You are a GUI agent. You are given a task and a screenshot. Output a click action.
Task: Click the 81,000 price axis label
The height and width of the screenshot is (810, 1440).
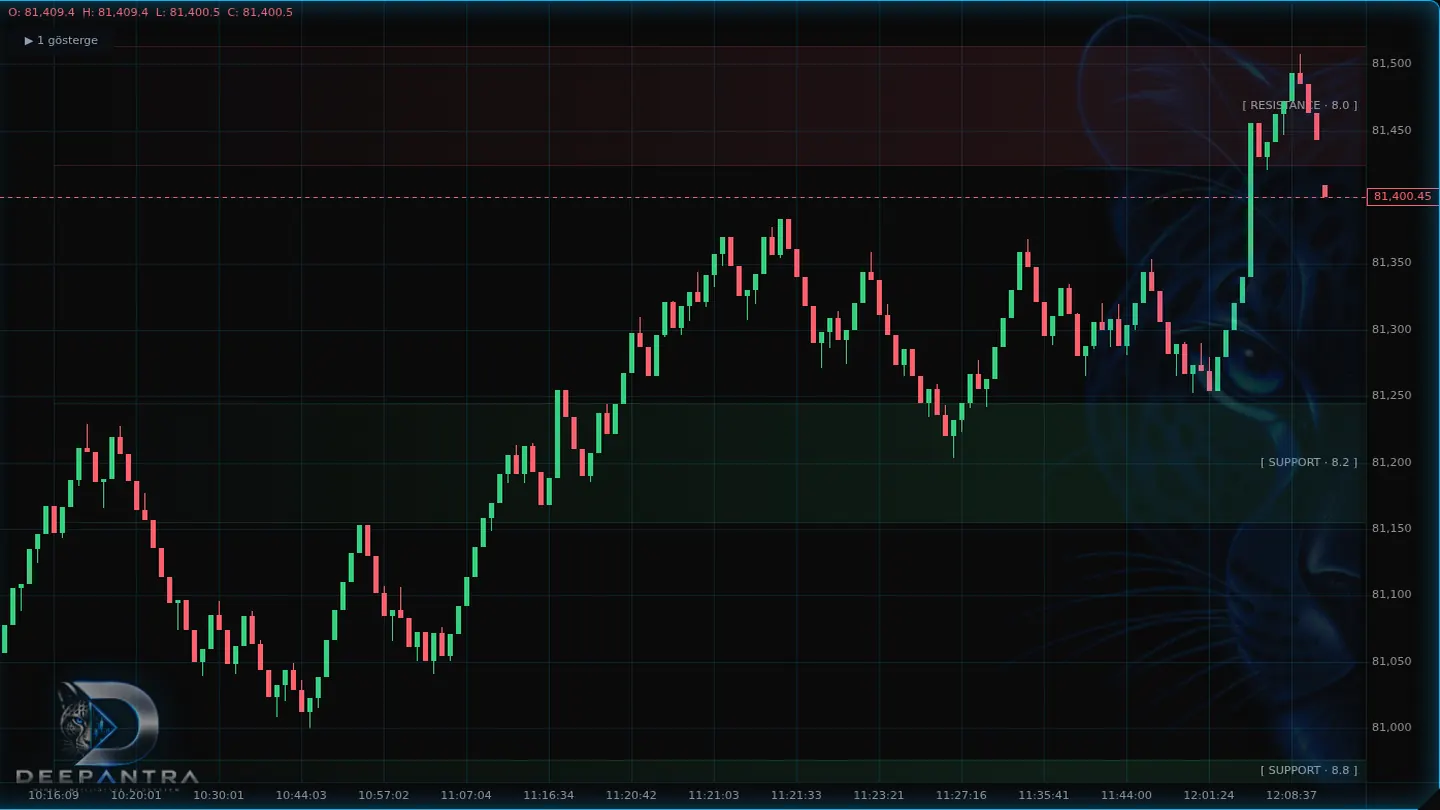[1391, 728]
